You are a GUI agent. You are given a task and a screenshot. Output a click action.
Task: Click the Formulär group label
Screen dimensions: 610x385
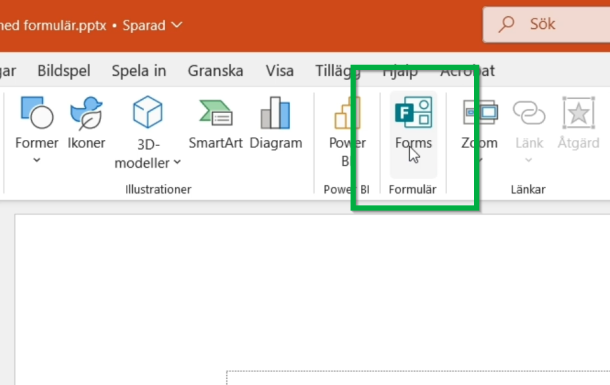(x=412, y=189)
